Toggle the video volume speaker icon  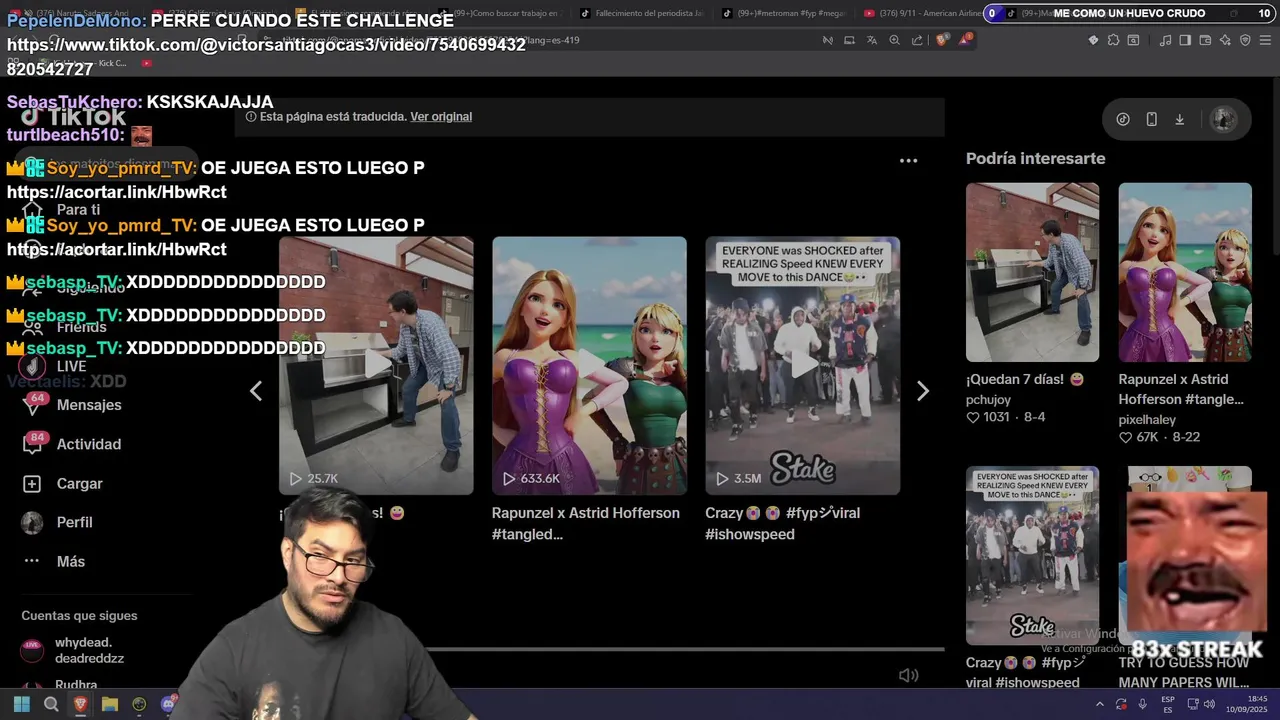click(908, 675)
